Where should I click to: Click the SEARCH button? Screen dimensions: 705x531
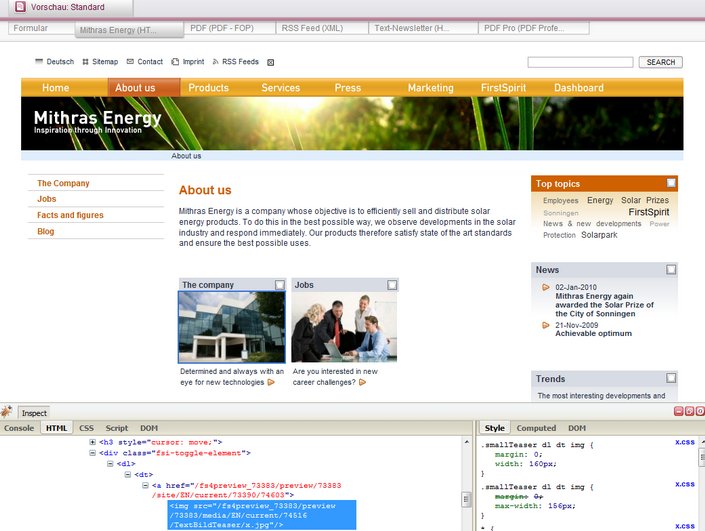pos(660,62)
